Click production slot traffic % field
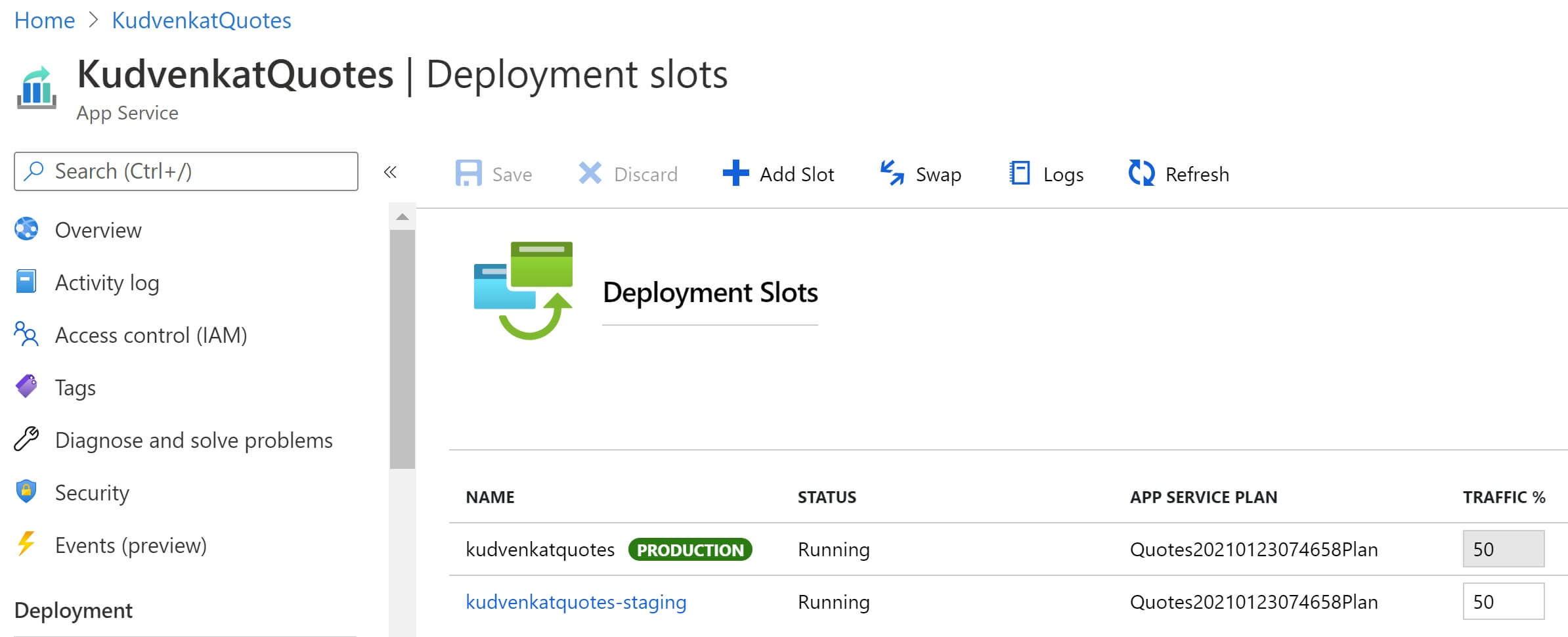 coord(1503,548)
